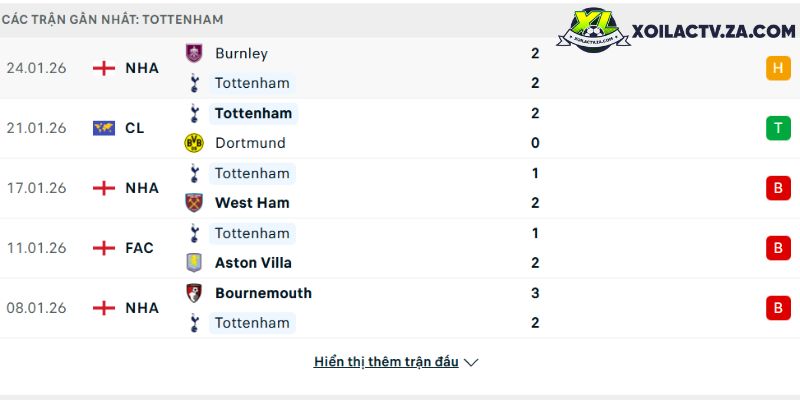Click the Dortmund club crest icon
Image resolution: width=800 pixels, height=400 pixels.
pyautogui.click(x=194, y=143)
